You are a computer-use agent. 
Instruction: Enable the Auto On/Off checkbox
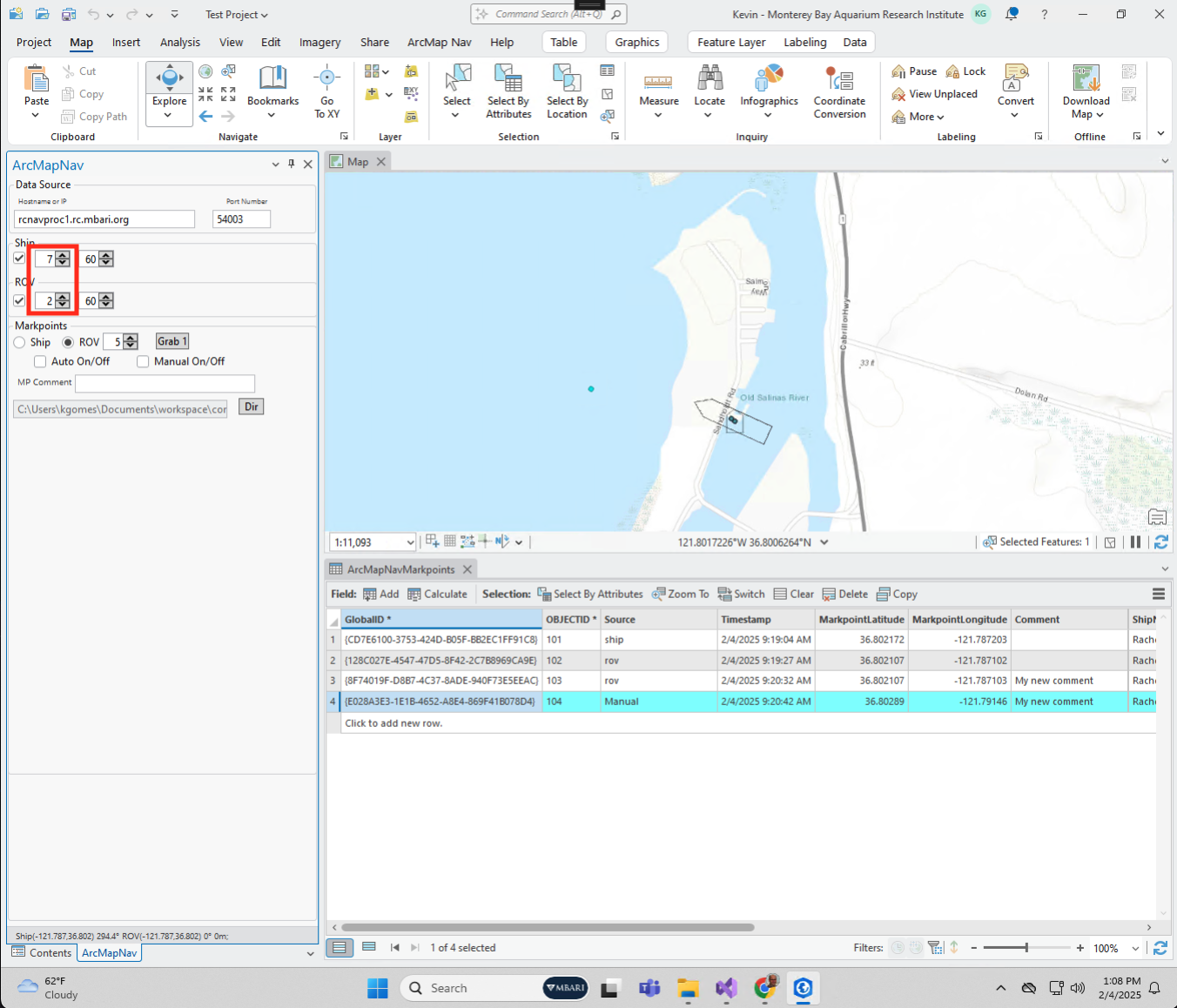point(40,361)
